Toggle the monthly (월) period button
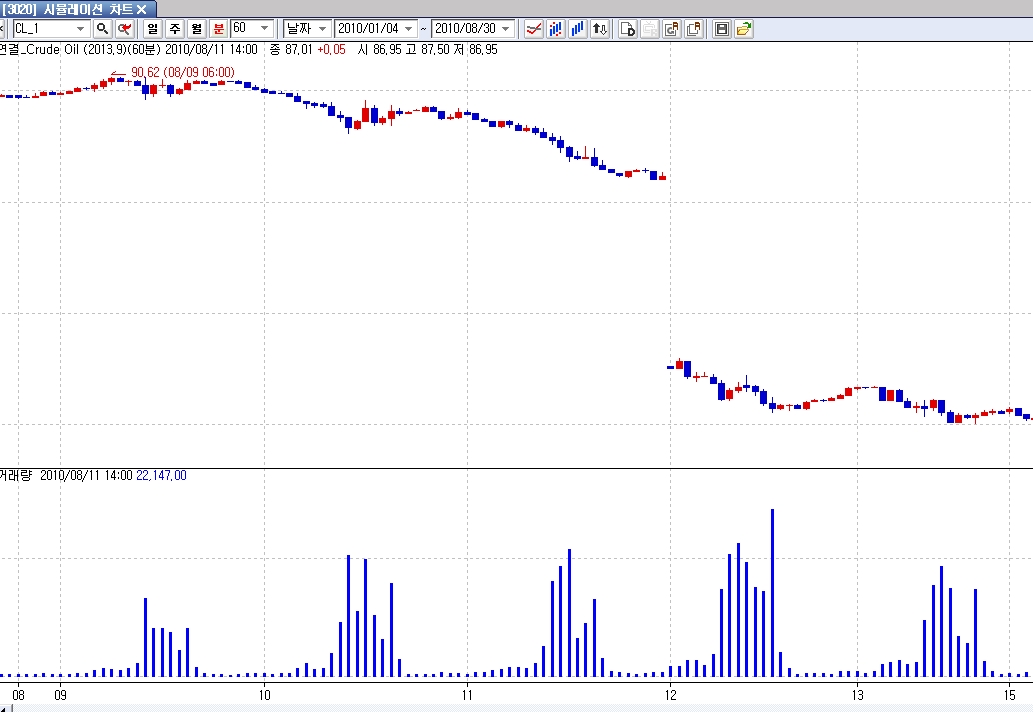1033x712 pixels. [x=196, y=29]
